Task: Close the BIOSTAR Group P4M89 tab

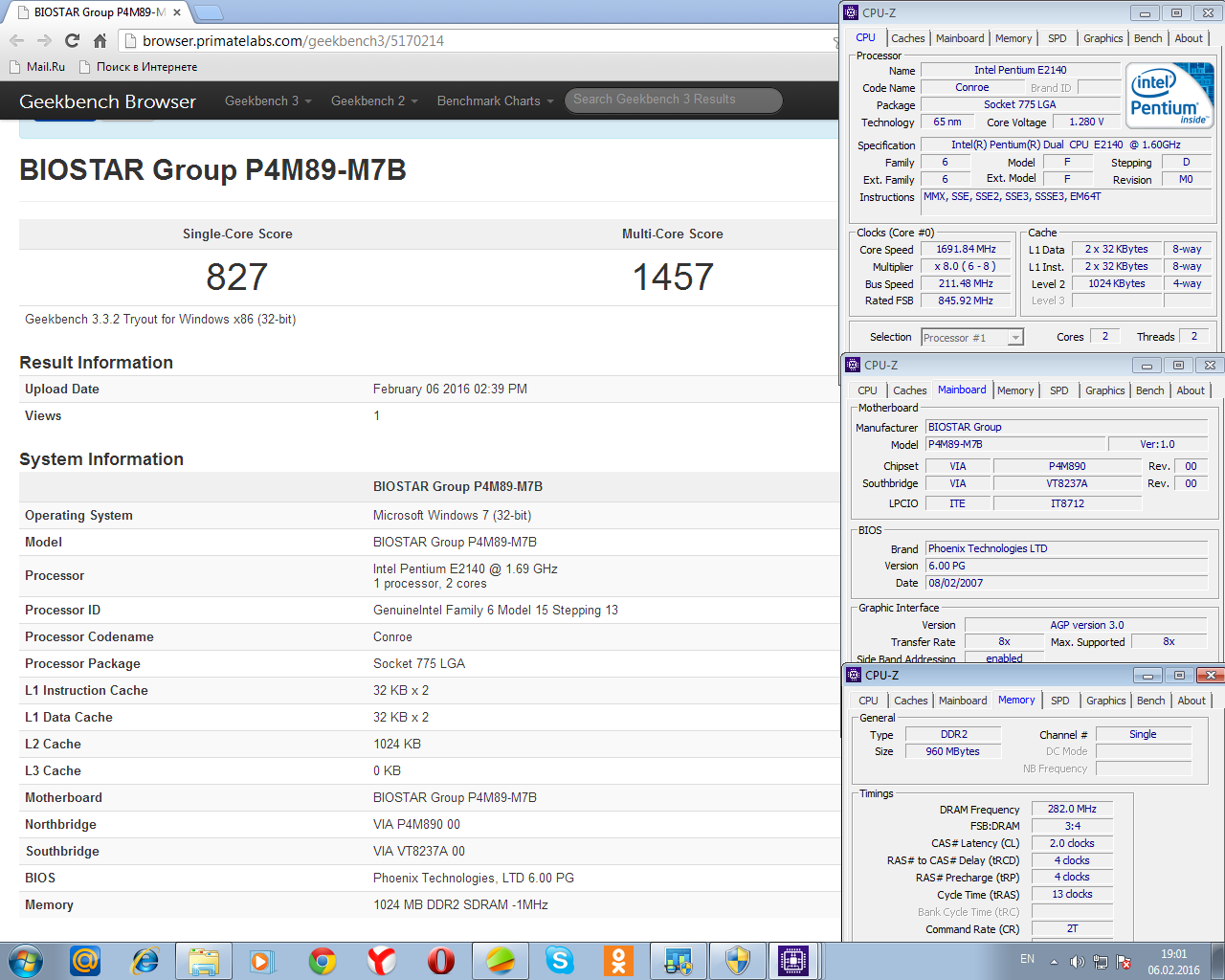Action: pos(177,12)
